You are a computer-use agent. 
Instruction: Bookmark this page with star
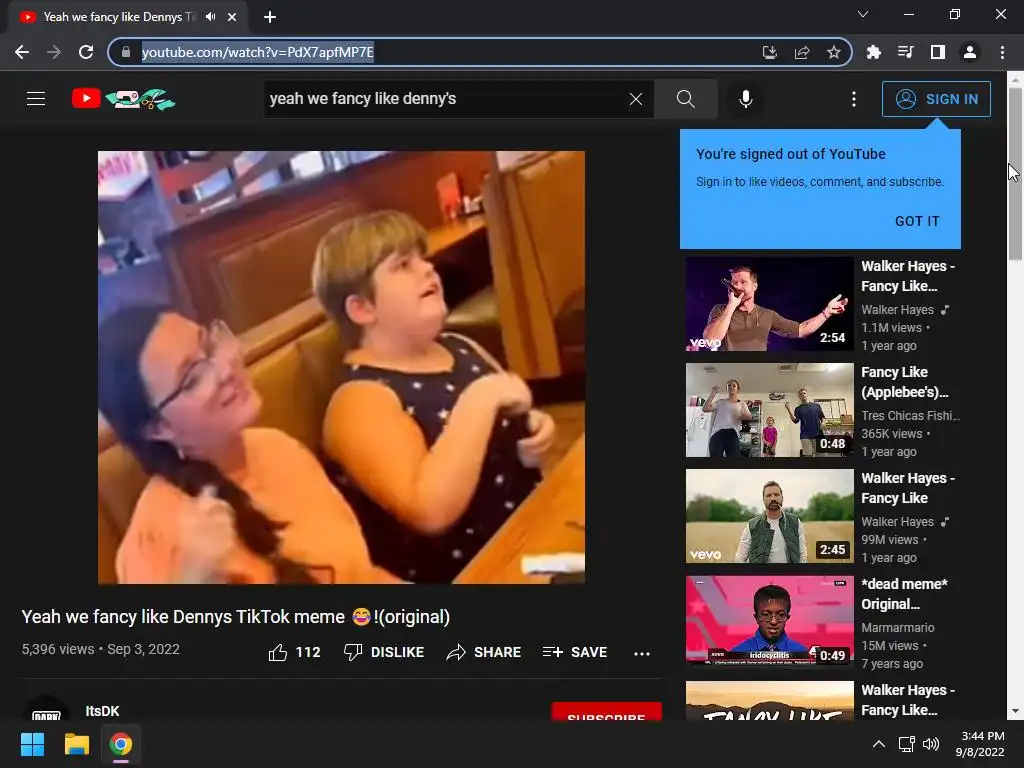833,52
